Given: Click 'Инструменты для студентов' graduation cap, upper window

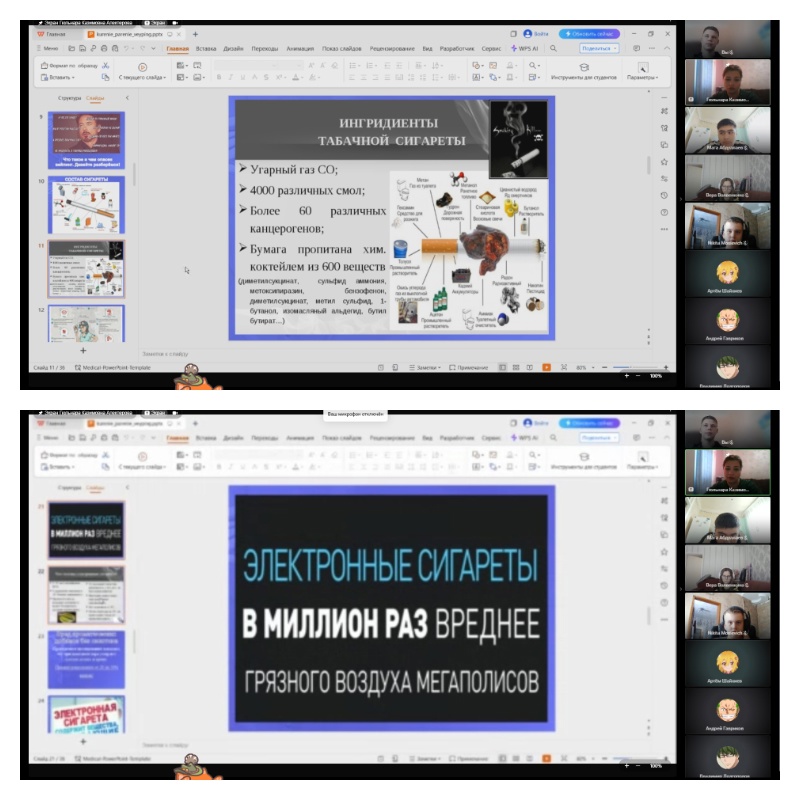Looking at the screenshot, I should [x=584, y=67].
